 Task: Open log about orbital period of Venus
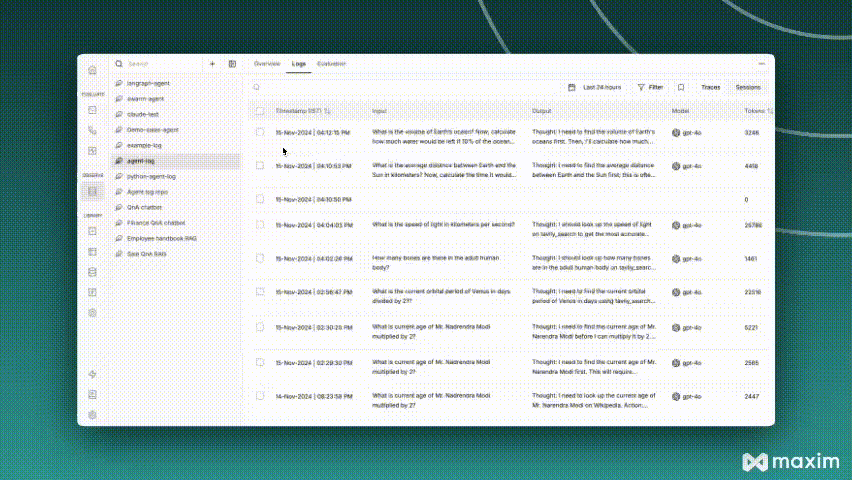[441, 296]
